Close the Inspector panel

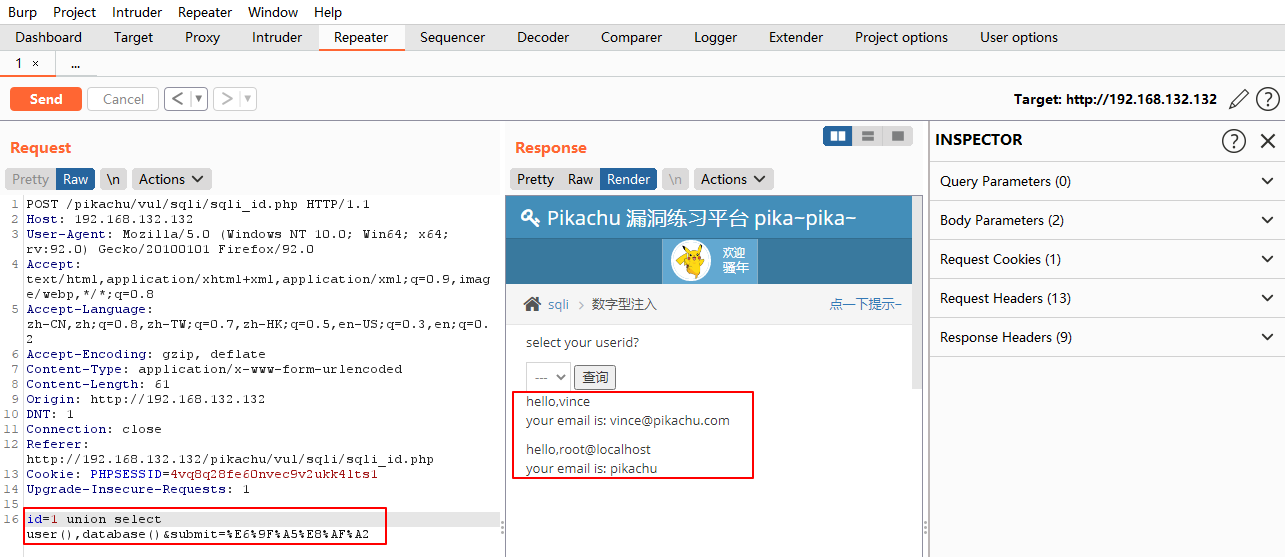pyautogui.click(x=1268, y=141)
